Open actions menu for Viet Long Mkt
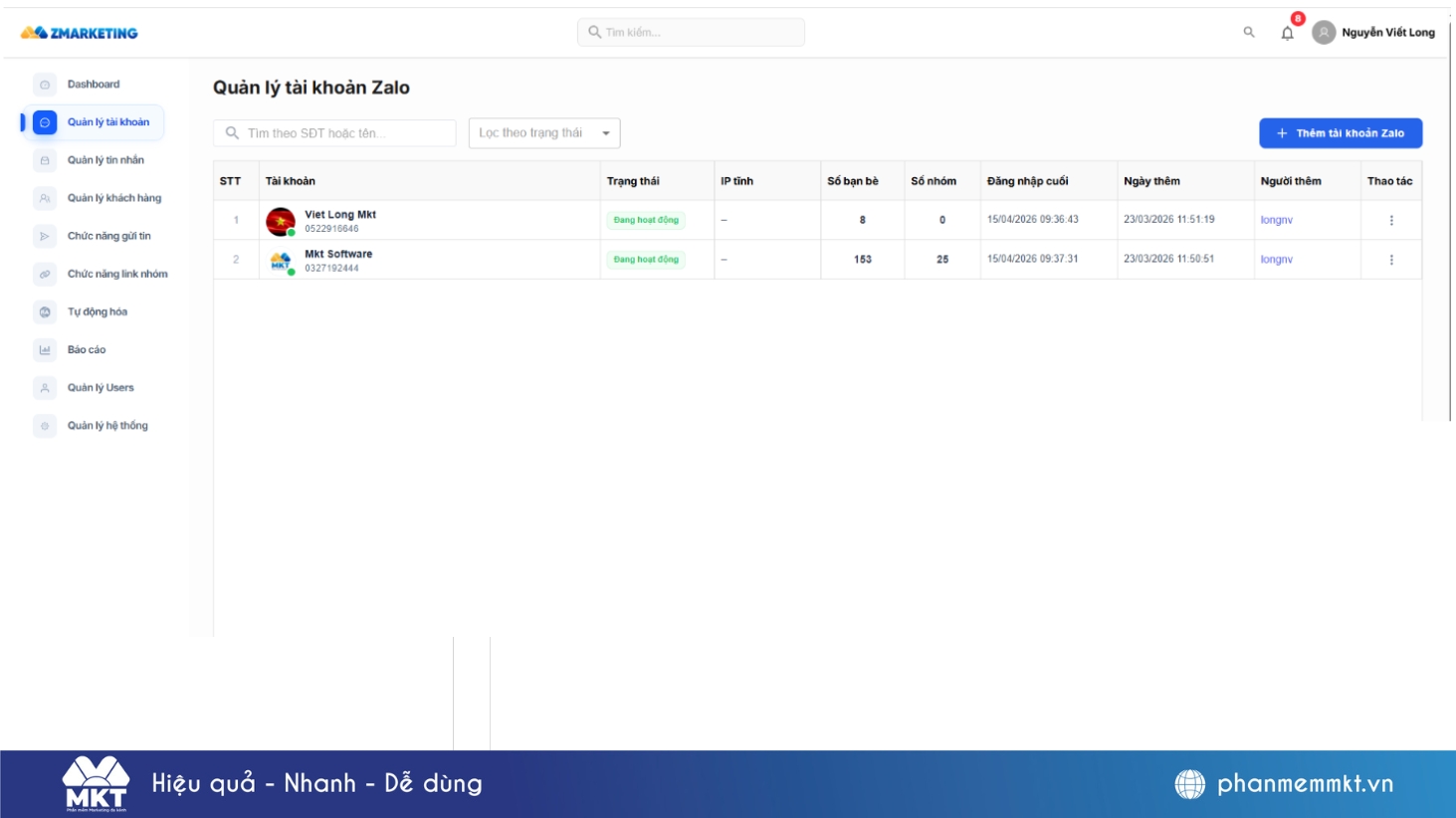This screenshot has width=1456, height=818. [1391, 220]
